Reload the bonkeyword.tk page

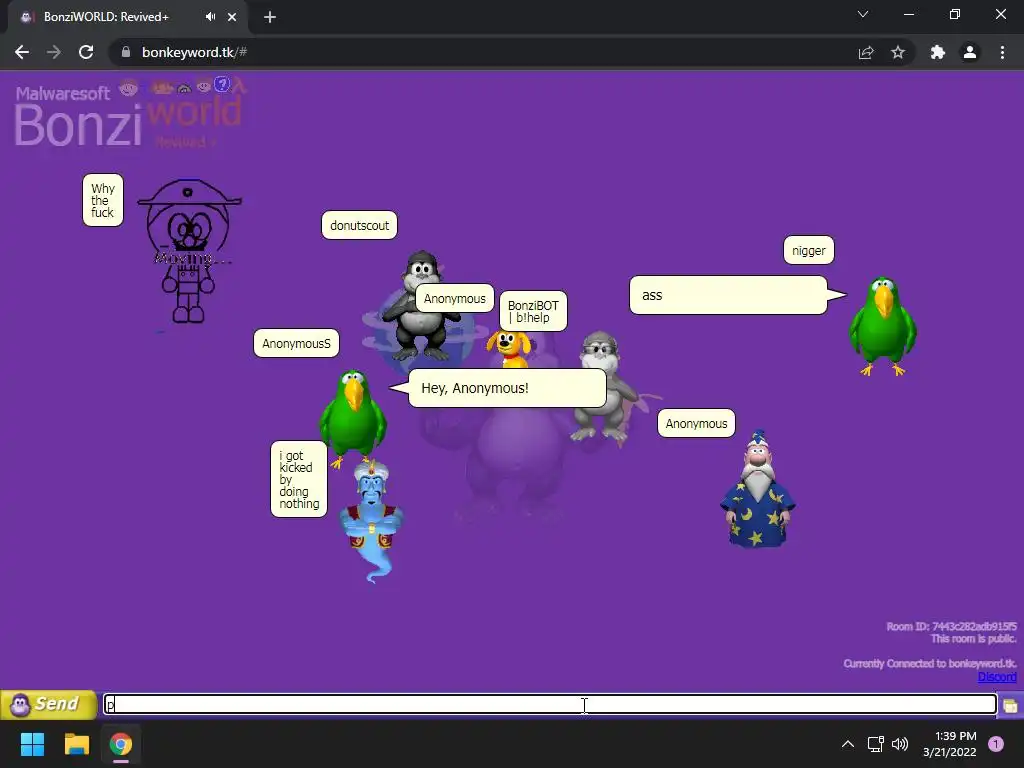click(86, 52)
